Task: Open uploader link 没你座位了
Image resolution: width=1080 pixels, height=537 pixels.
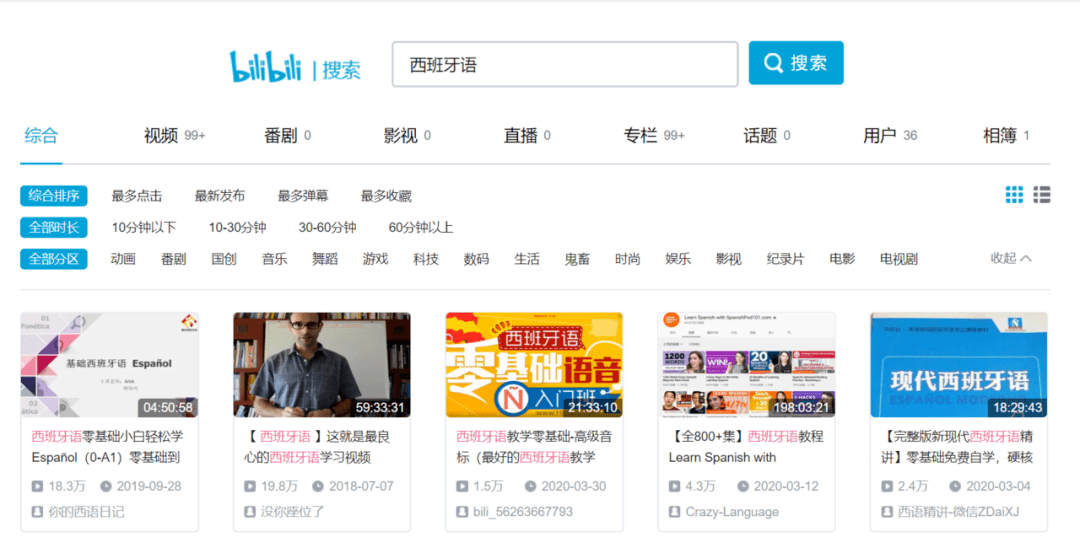Action: [x=290, y=511]
